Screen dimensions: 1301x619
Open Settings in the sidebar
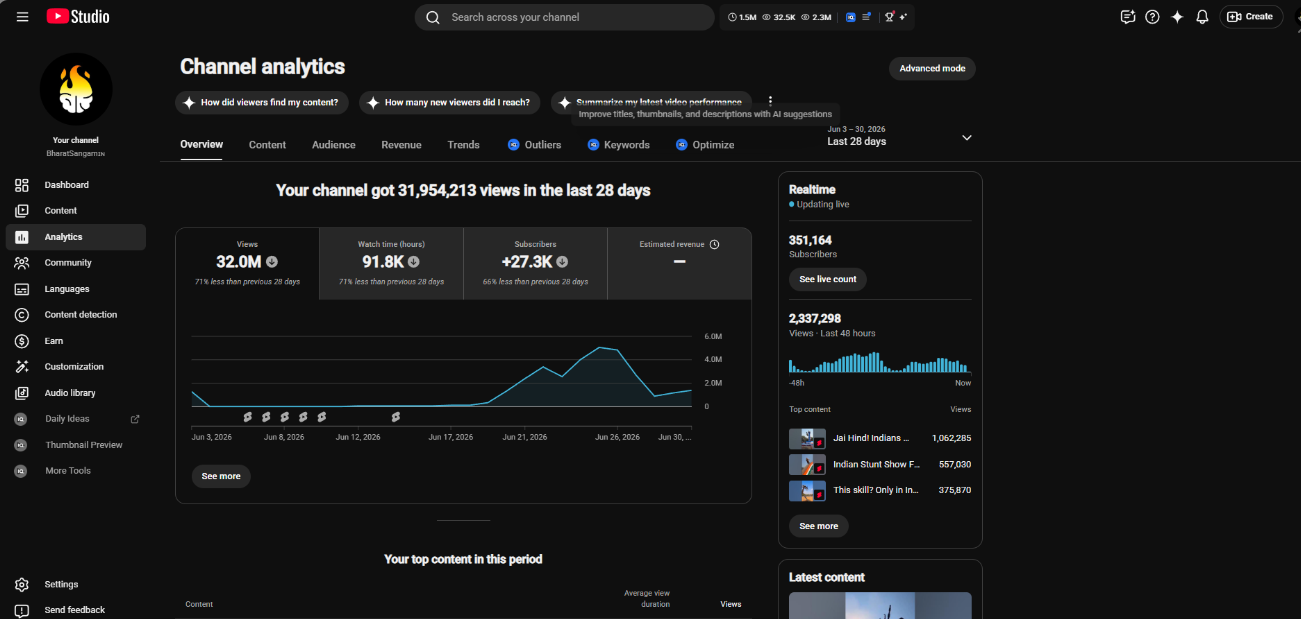tap(76, 584)
